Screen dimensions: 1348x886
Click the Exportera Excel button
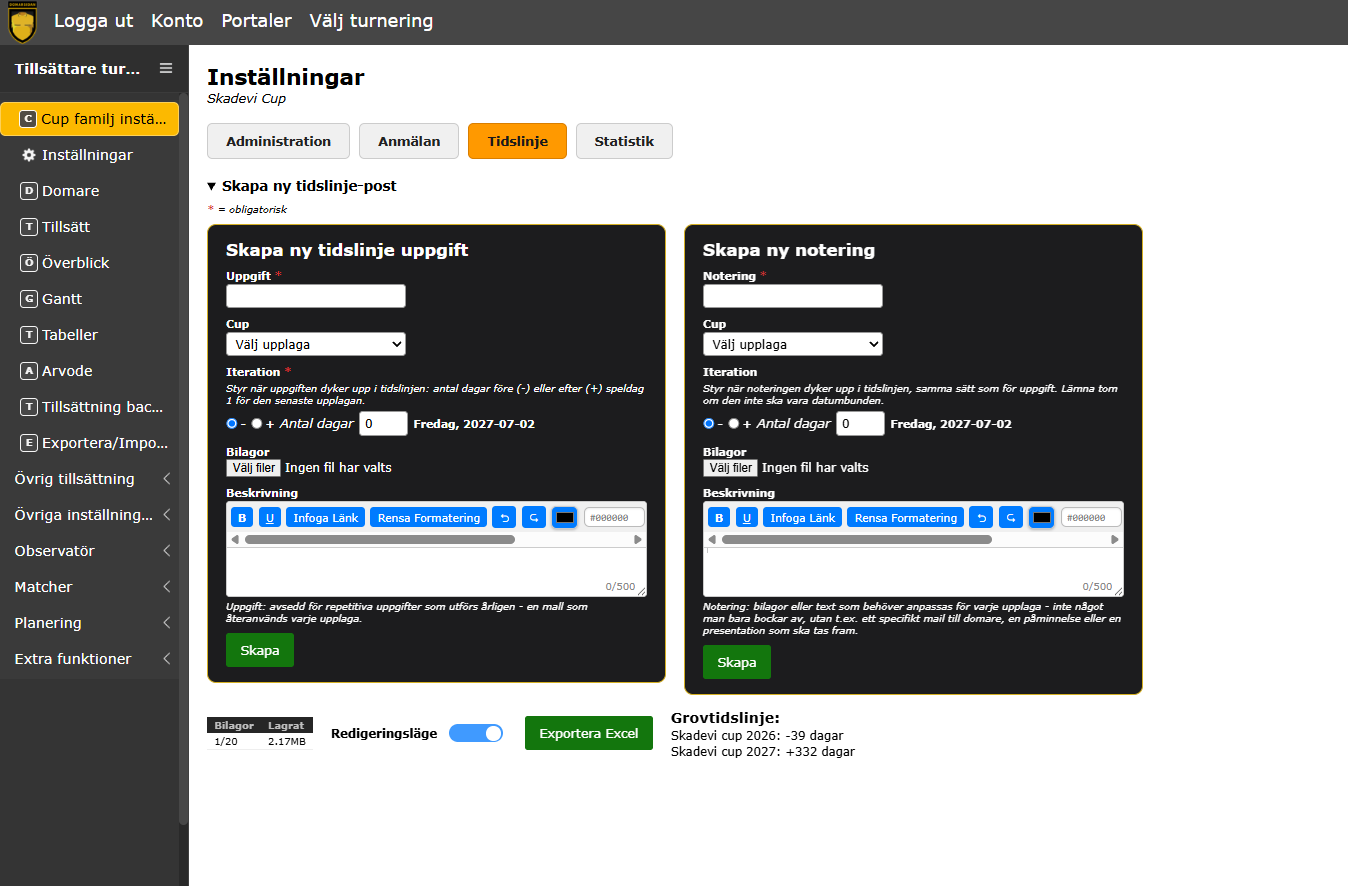[589, 733]
